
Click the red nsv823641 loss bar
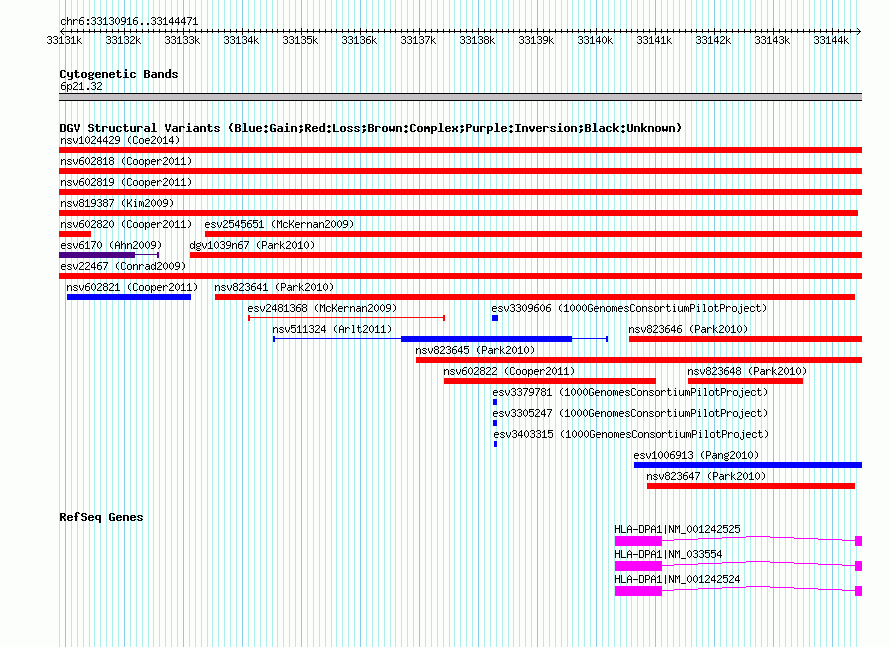pos(535,297)
